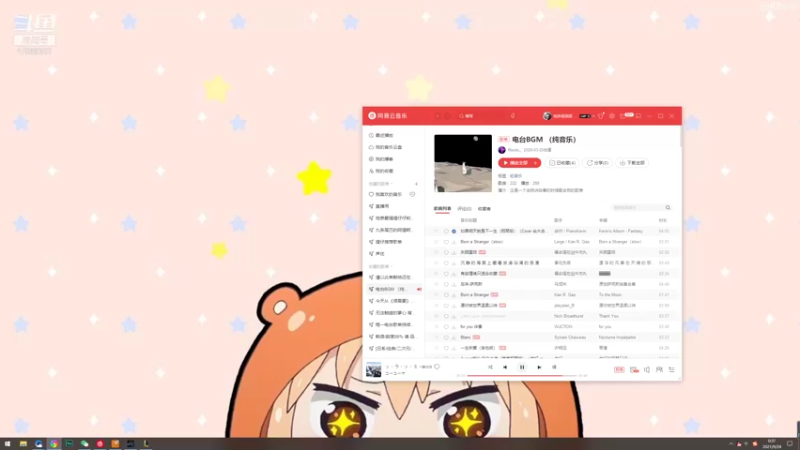Expand the VIP membership dropdown arrow
This screenshot has height=450, width=800.
[593, 116]
